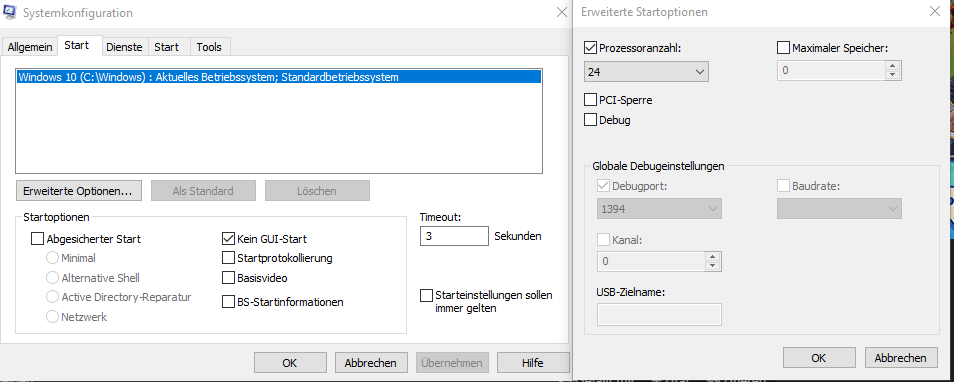Uncheck Kein GUI-Start option
Image resolution: width=954 pixels, height=382 pixels.
click(x=228, y=239)
